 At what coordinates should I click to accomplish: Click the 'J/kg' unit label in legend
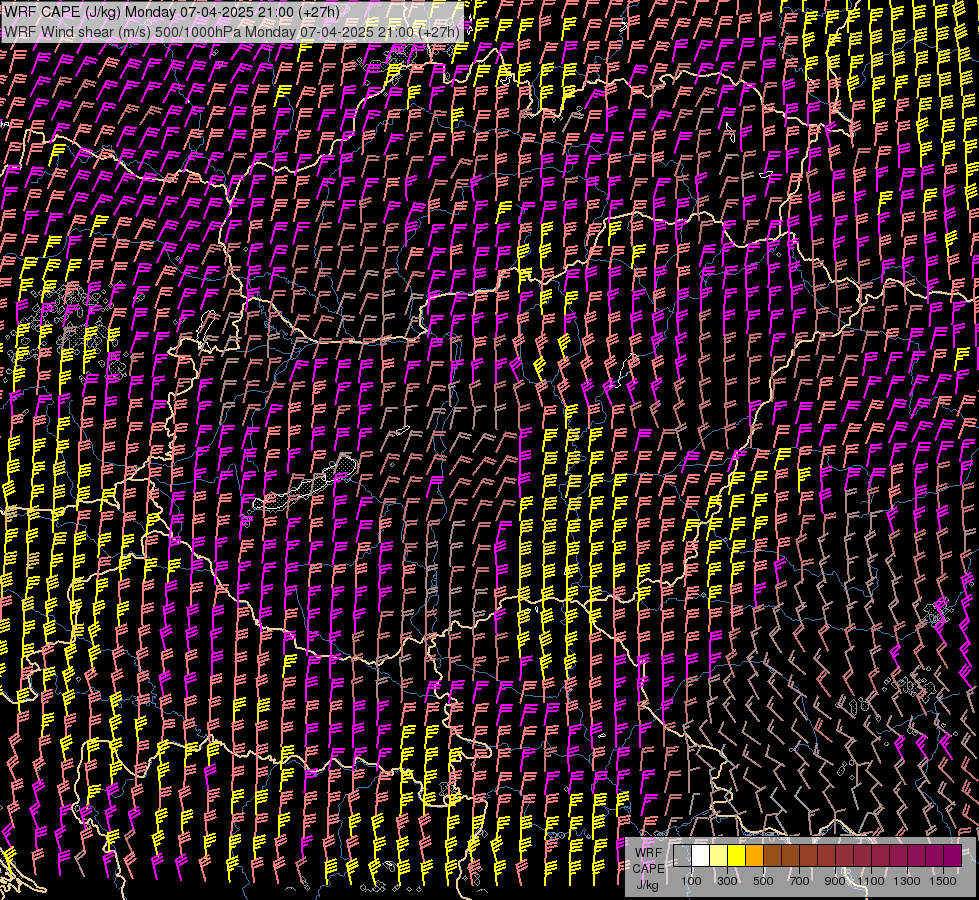pyautogui.click(x=647, y=885)
